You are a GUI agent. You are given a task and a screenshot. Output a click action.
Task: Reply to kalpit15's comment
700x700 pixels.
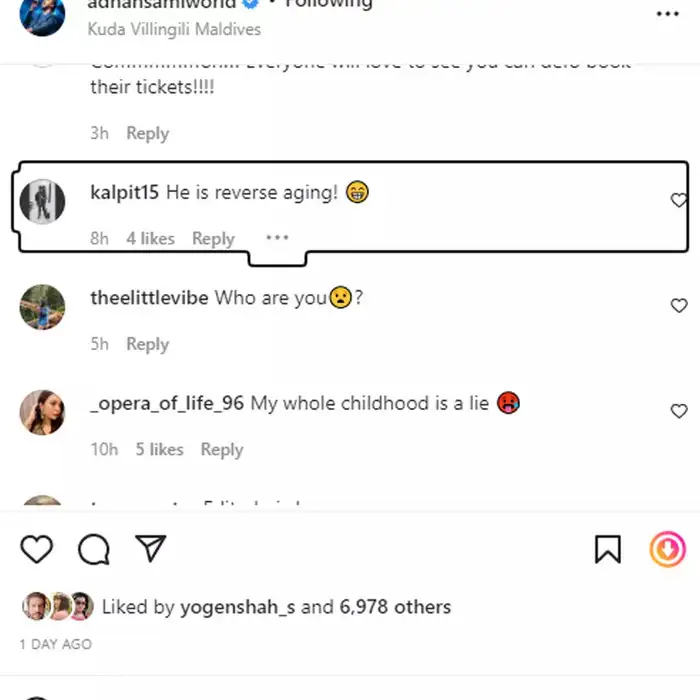click(213, 239)
